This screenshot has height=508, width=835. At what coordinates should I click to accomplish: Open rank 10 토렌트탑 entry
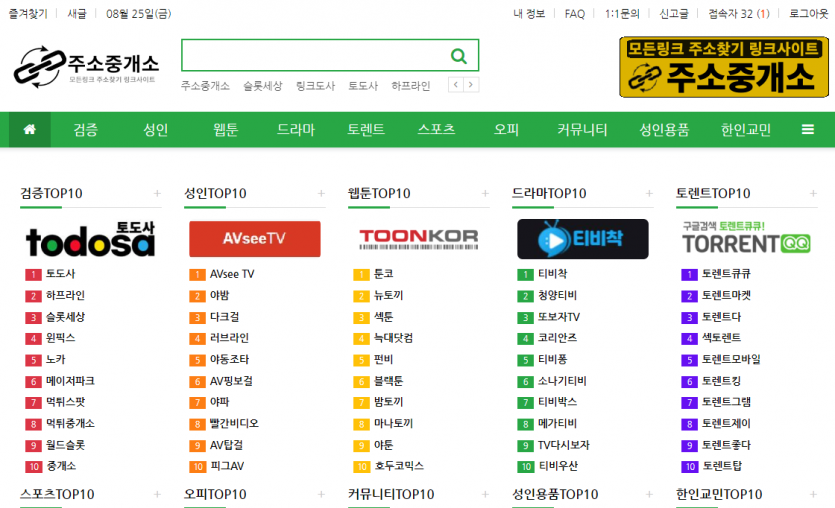pyautogui.click(x=722, y=466)
